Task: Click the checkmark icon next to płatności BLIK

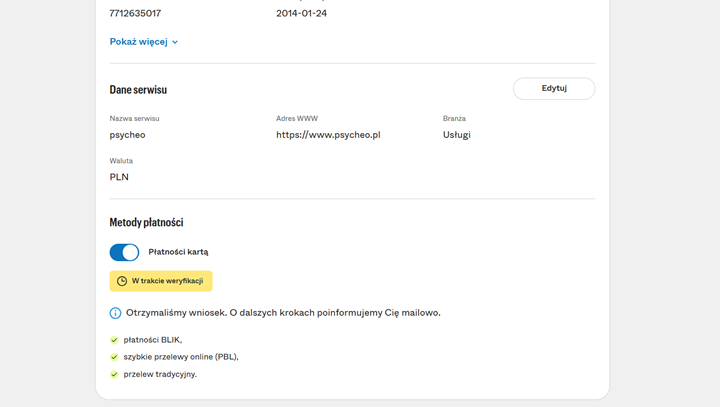Action: (x=114, y=340)
